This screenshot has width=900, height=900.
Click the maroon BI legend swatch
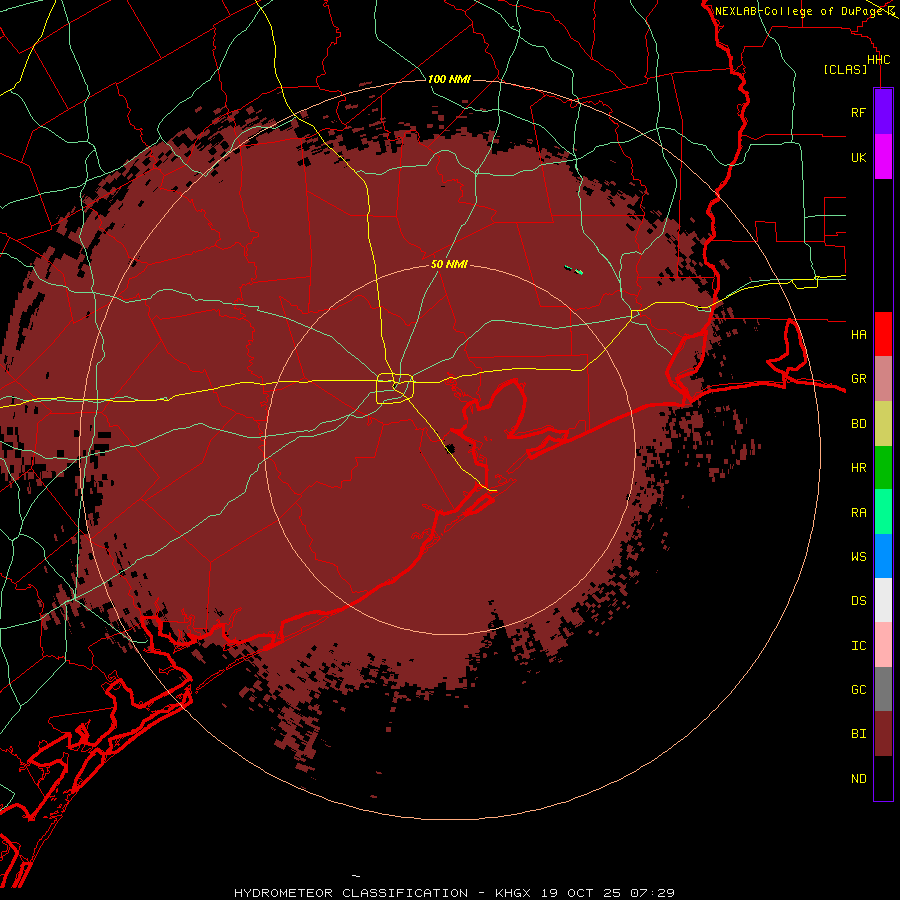pos(883,734)
